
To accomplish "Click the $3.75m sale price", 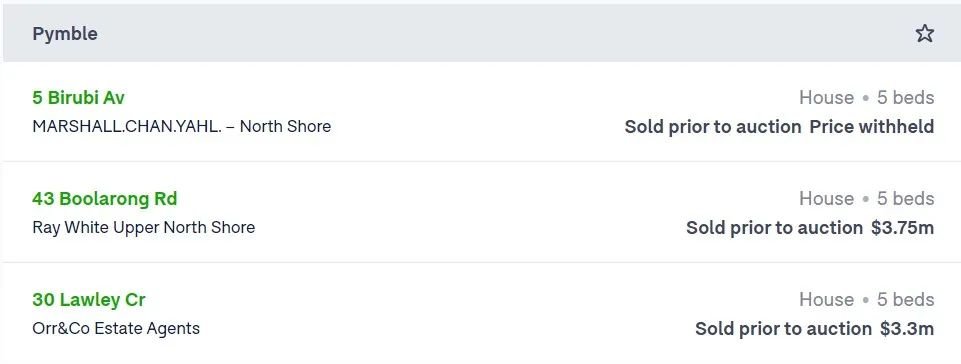I will coord(903,228).
